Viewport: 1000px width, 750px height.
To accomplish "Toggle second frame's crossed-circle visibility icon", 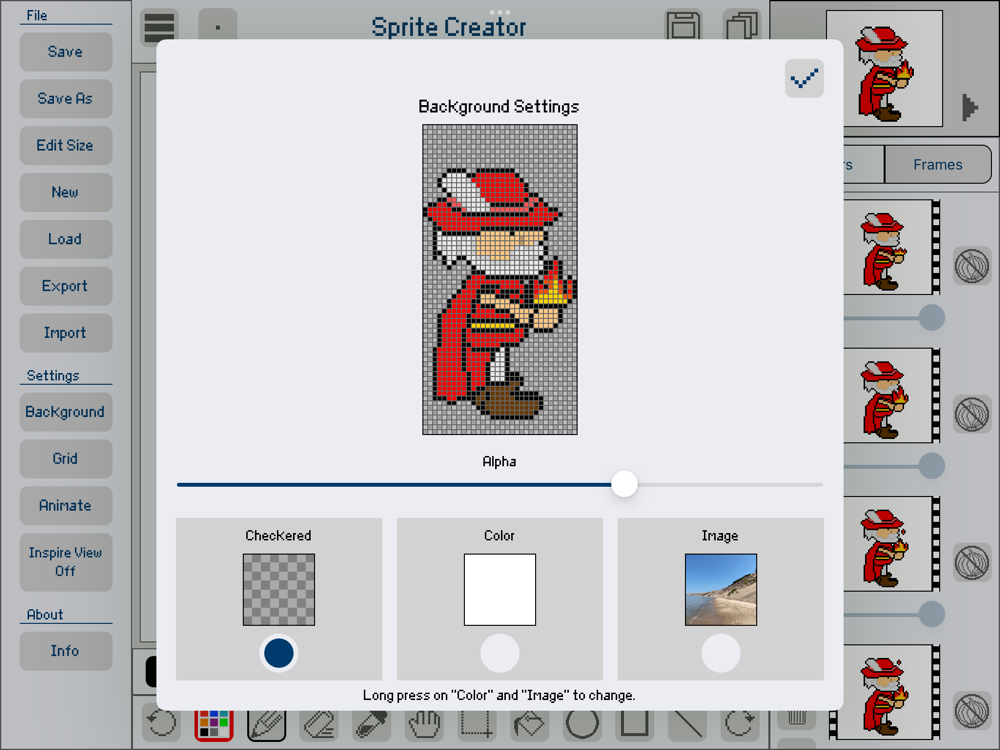I will coord(972,414).
